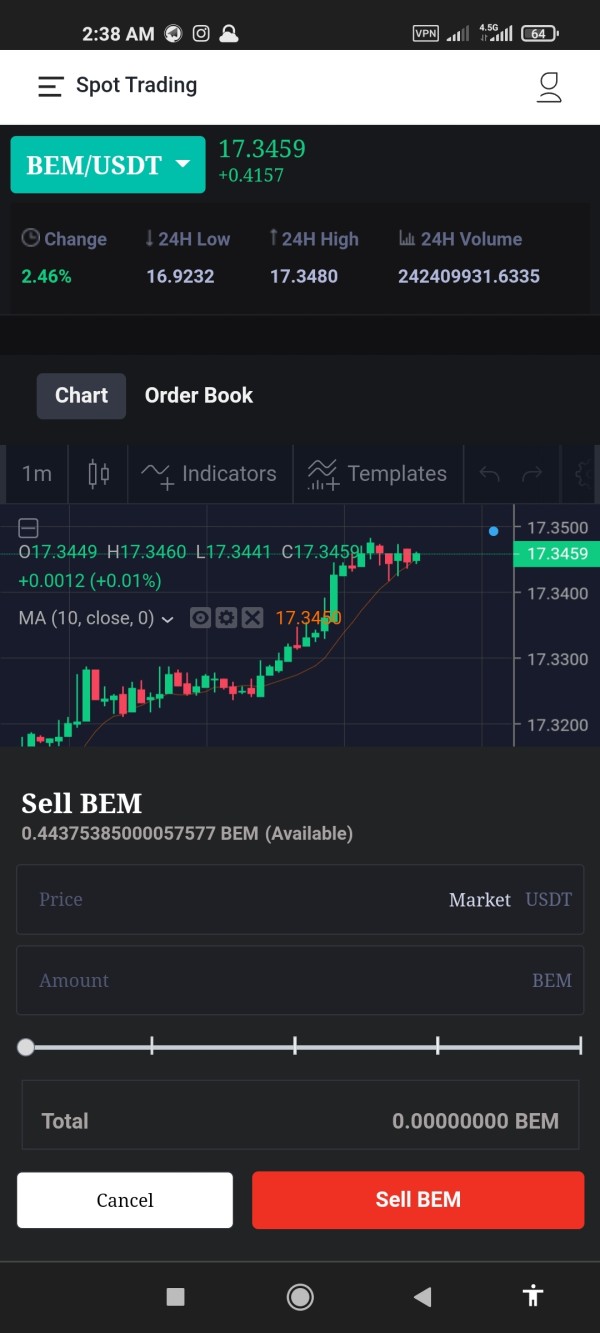This screenshot has width=600, height=1333.
Task: Select the Chart tab
Action: coord(82,395)
